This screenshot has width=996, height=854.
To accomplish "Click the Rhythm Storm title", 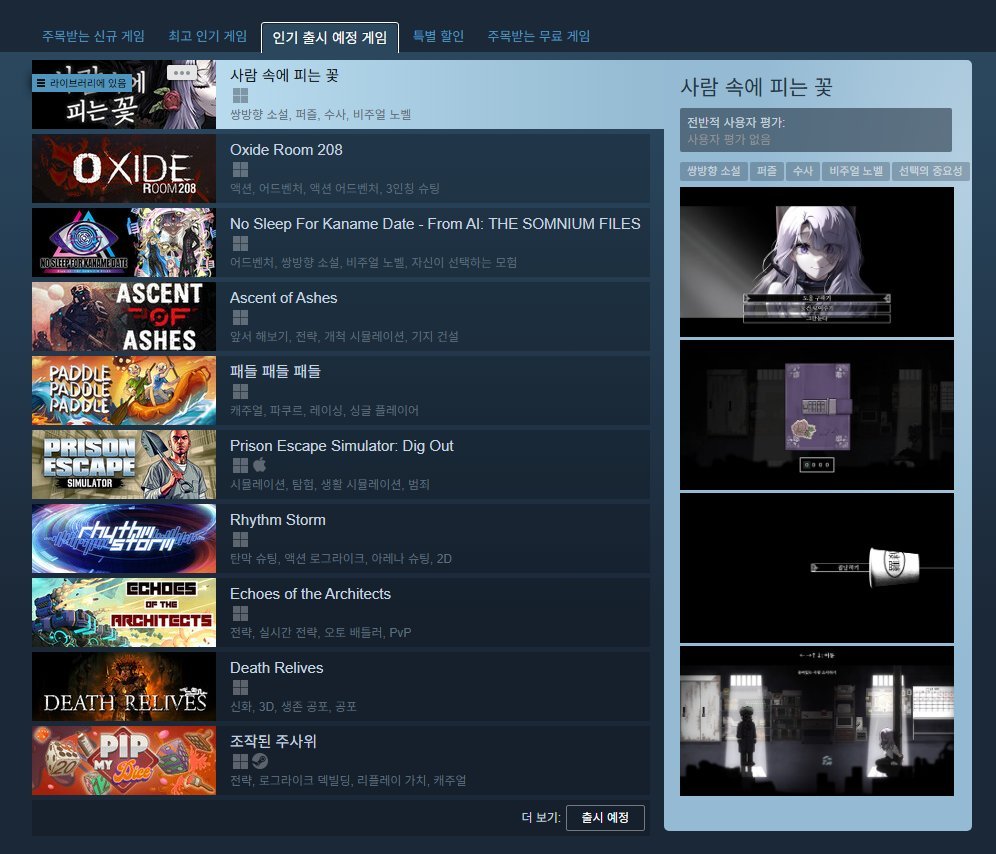I will click(278, 520).
